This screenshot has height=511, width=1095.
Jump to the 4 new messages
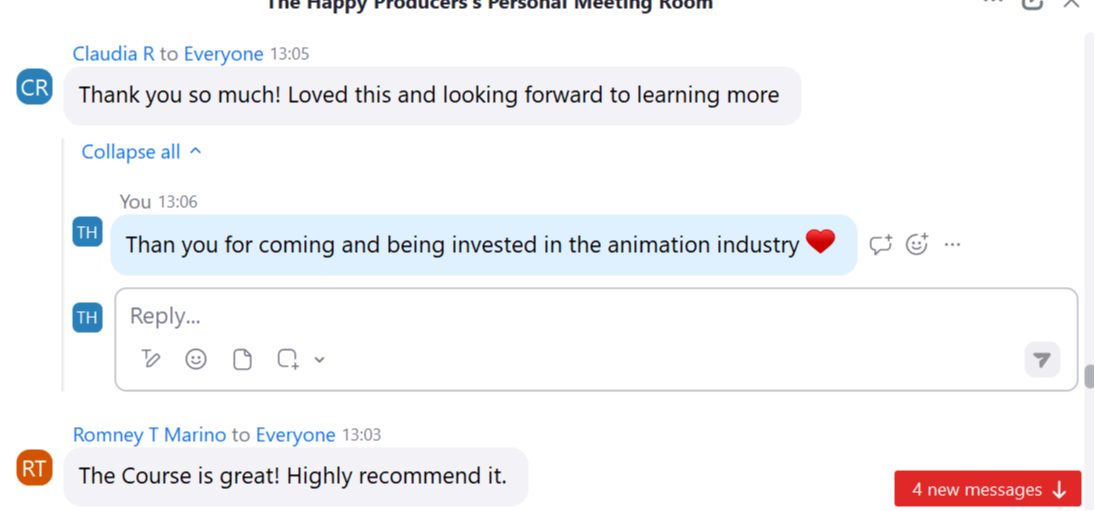[988, 490]
